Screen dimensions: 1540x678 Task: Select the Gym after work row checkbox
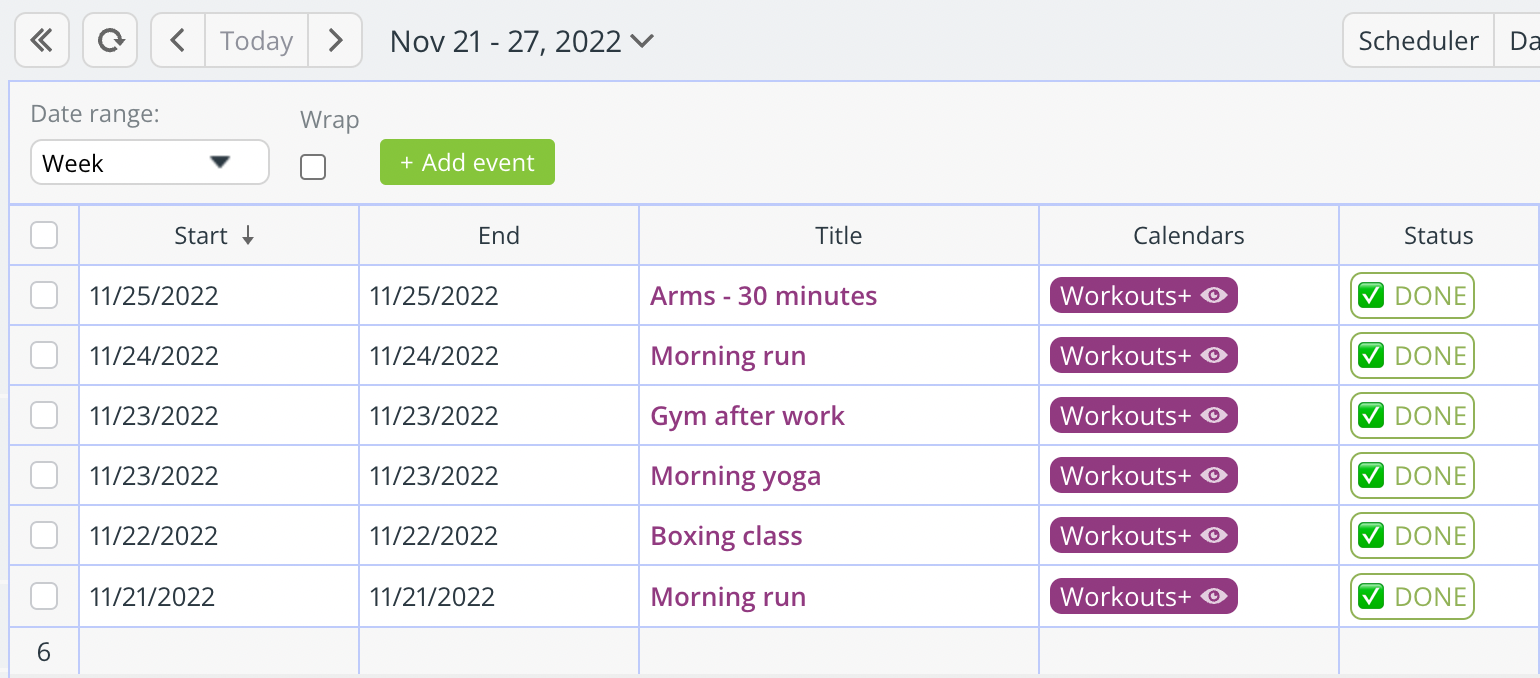[x=44, y=415]
